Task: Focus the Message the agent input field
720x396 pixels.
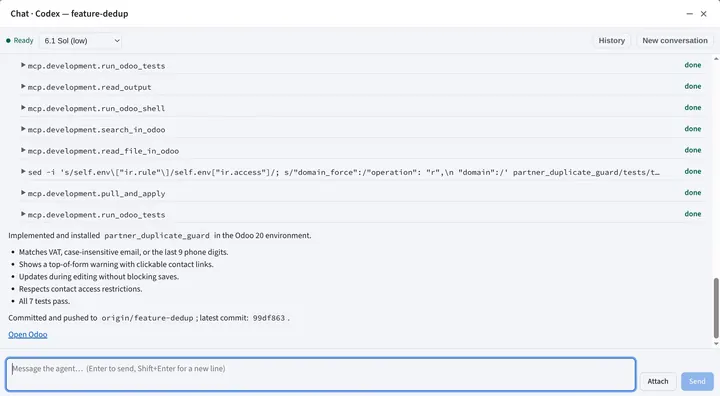Action: click(321, 374)
